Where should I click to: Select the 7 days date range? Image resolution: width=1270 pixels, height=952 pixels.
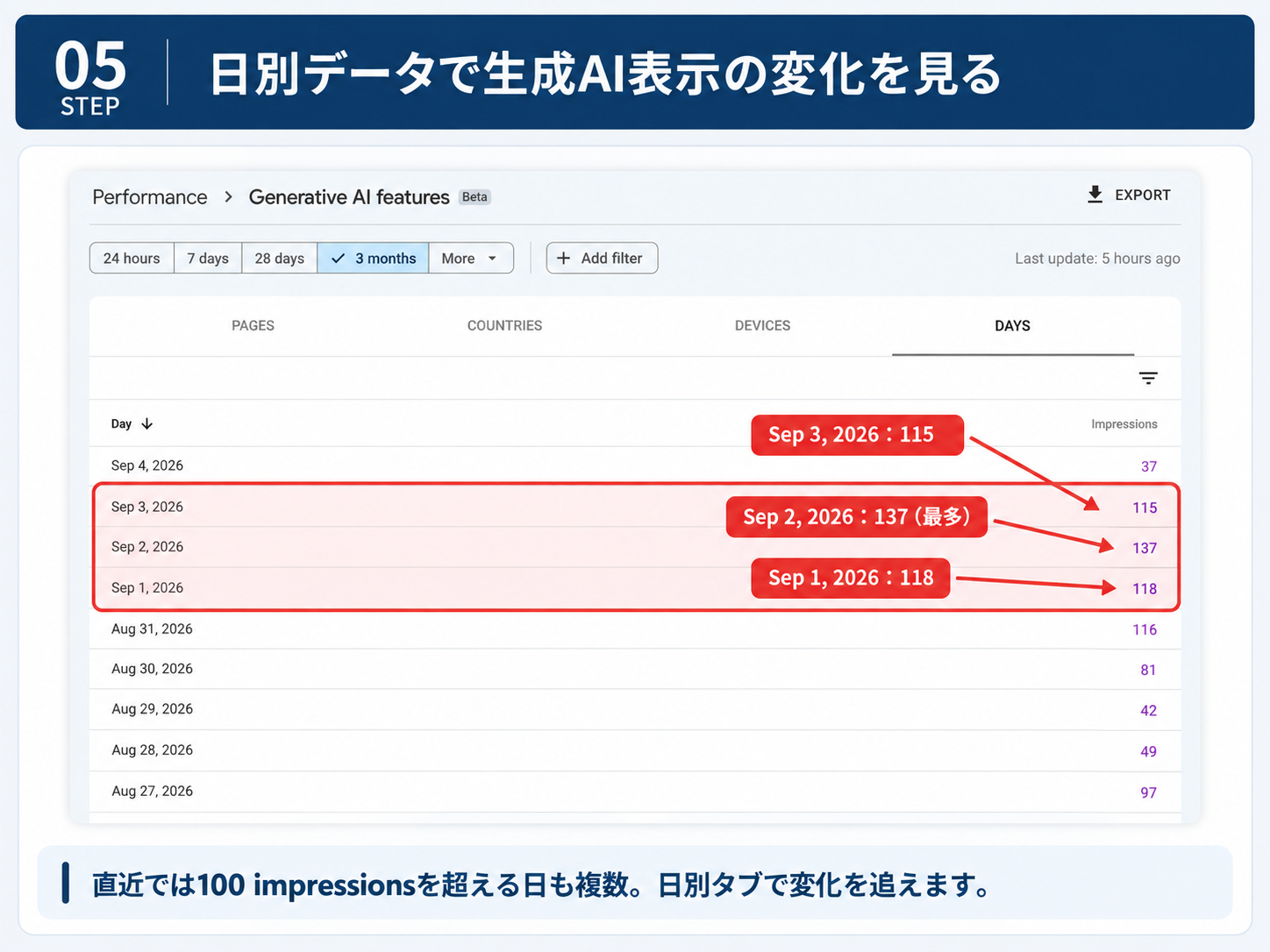(208, 258)
